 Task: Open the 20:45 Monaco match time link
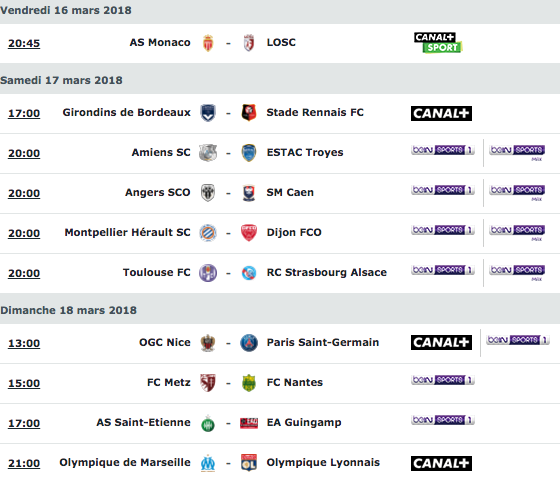pos(24,43)
